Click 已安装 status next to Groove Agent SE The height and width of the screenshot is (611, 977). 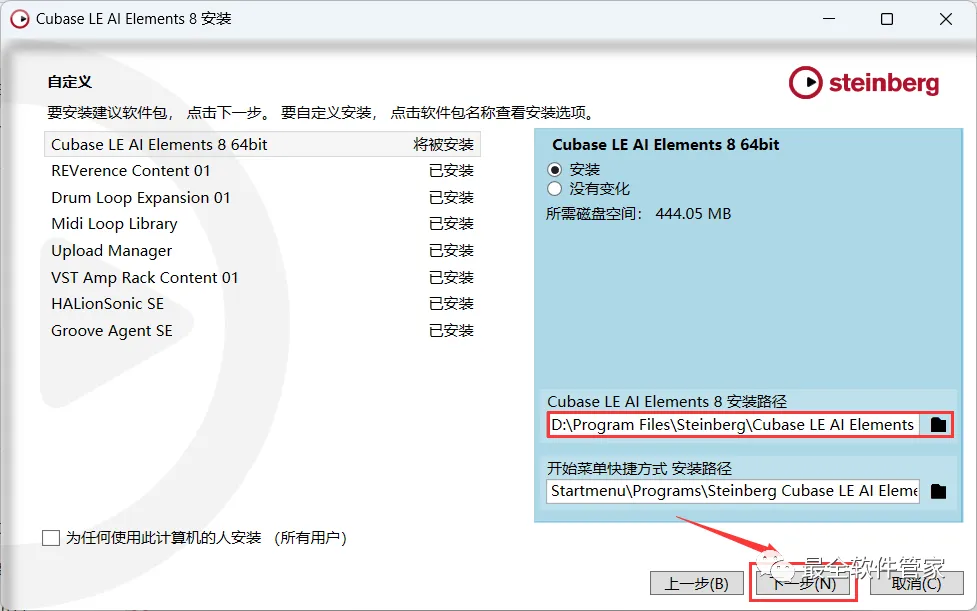(451, 331)
